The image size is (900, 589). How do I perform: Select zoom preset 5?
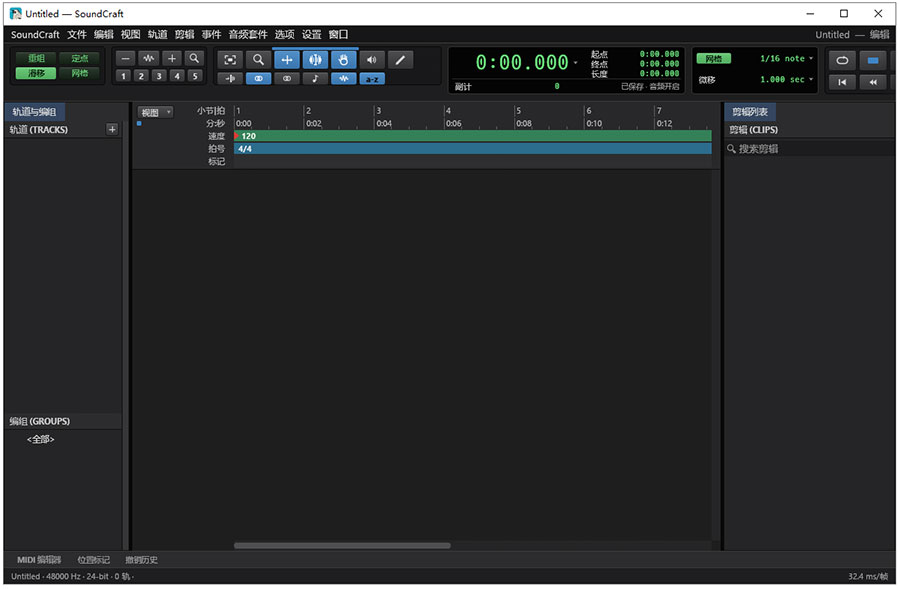195,76
